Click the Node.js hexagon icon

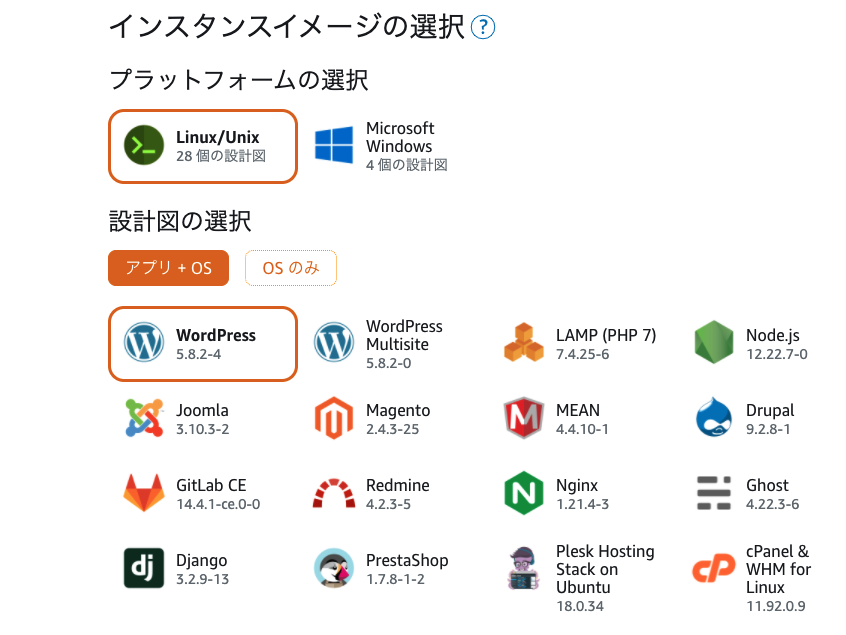714,342
